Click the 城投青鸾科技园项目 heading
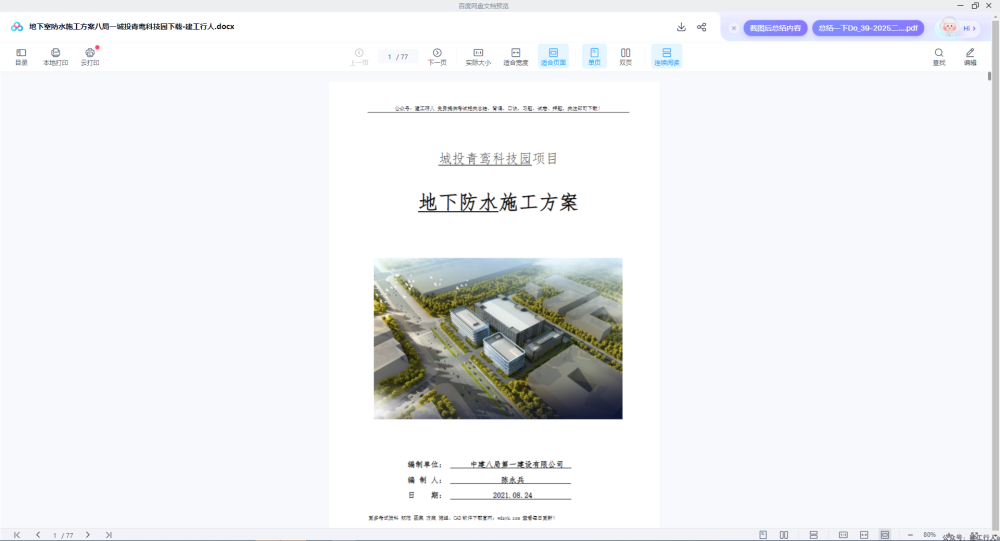1000x541 pixels. point(498,159)
